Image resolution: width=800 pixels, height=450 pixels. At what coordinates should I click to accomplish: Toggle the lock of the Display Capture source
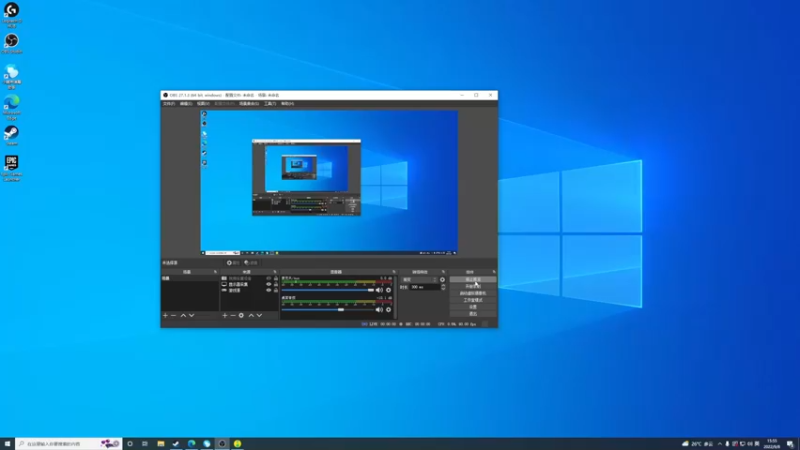point(276,284)
